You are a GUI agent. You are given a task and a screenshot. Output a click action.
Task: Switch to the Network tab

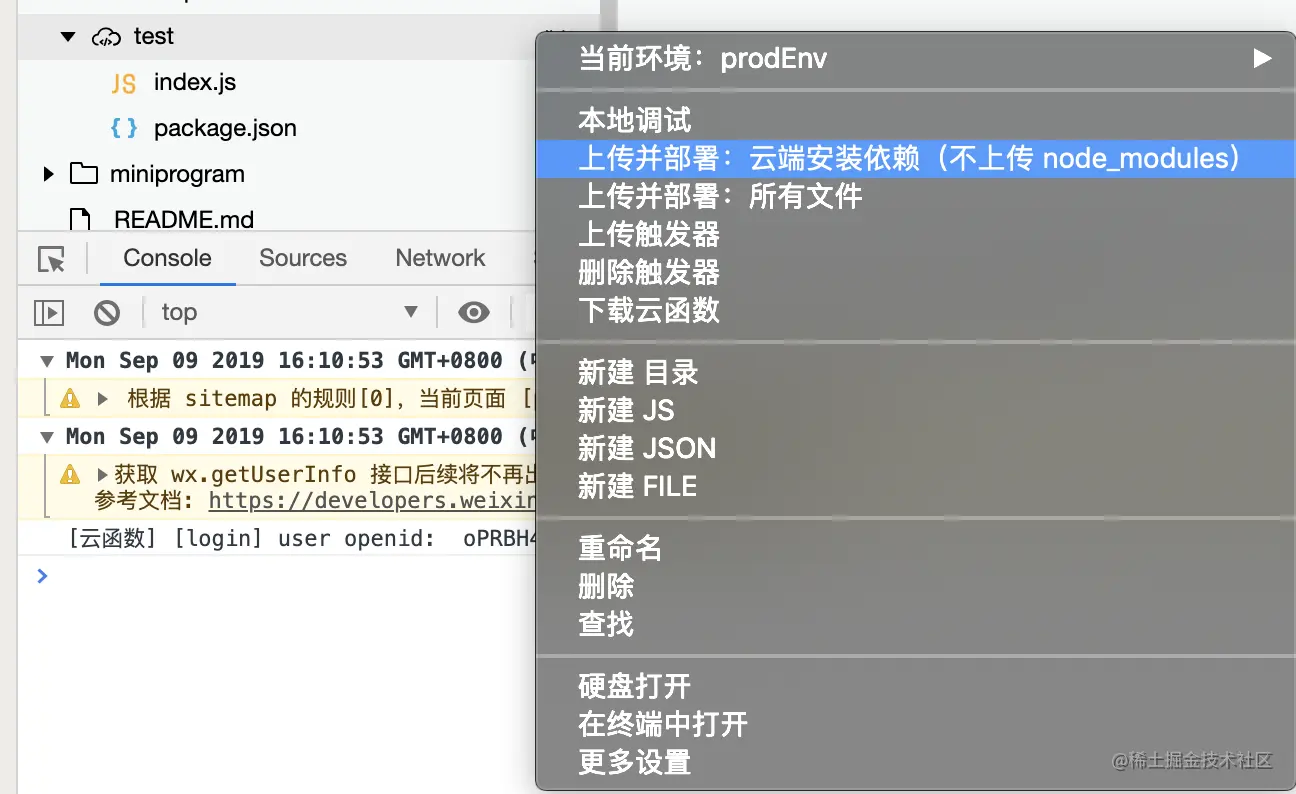(440, 258)
